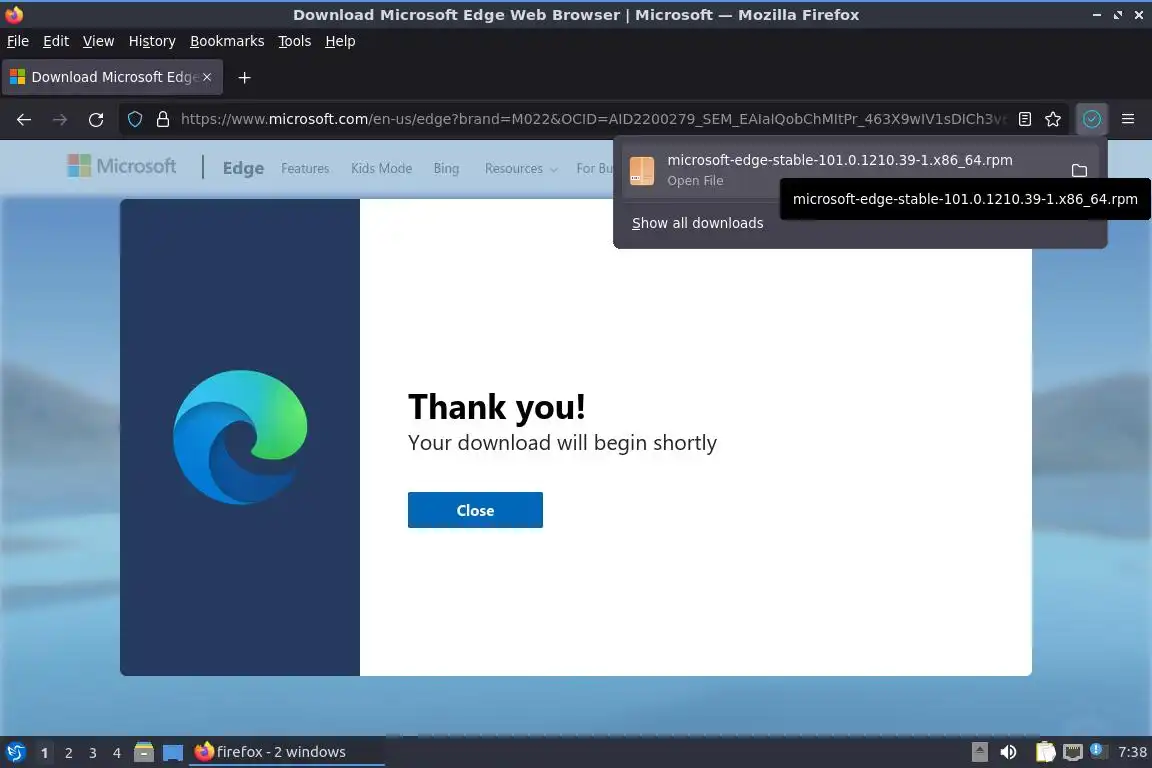The height and width of the screenshot is (768, 1152).
Task: Open the Kids Mode navigation link
Action: (x=381, y=168)
